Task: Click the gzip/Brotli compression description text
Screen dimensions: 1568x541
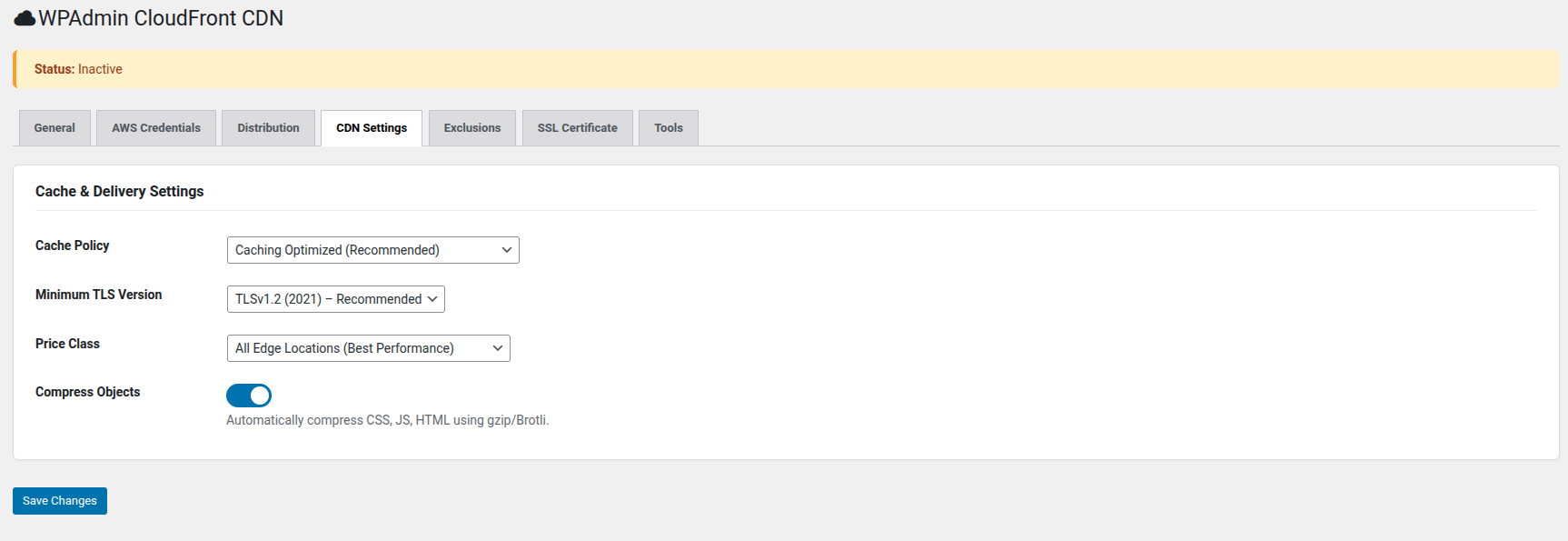Action: coord(387,420)
